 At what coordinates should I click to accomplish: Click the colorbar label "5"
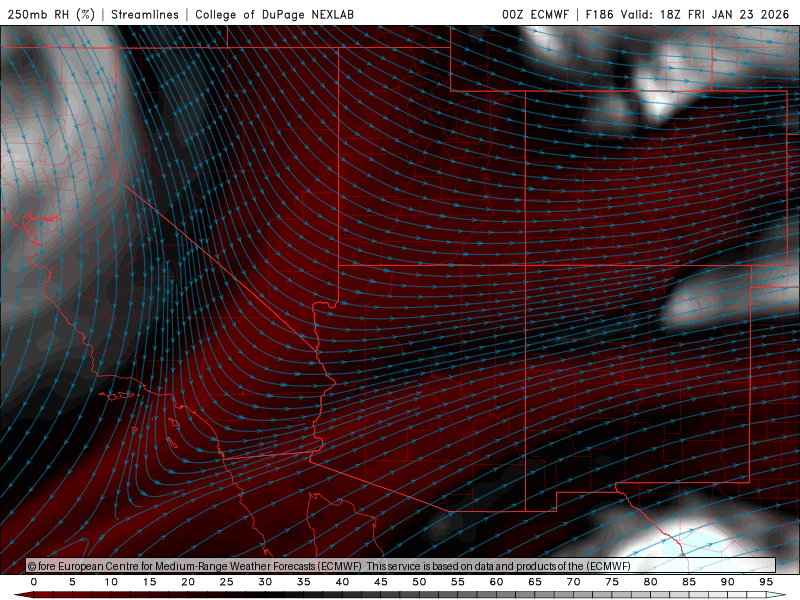(72, 582)
